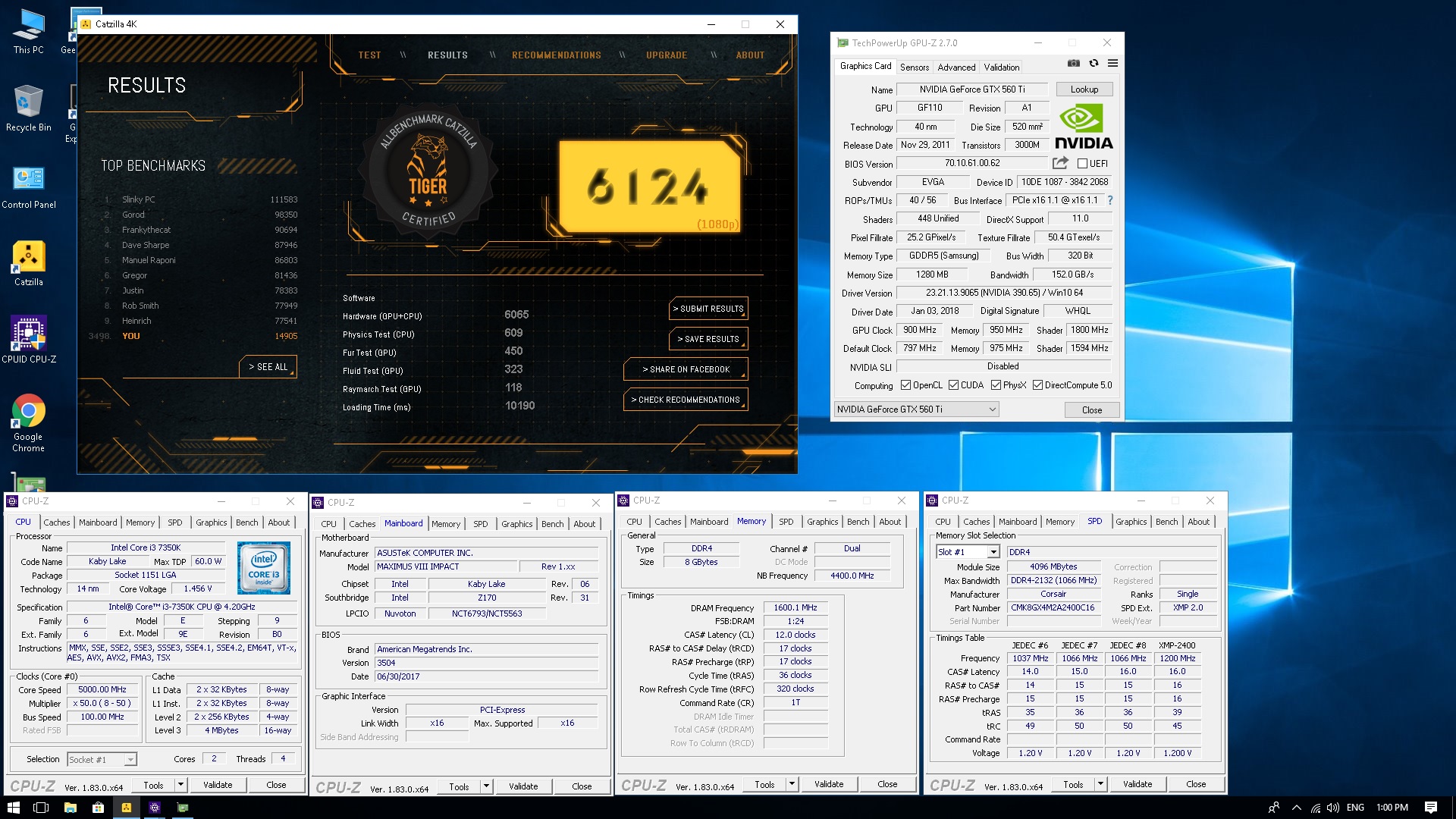Image resolution: width=1456 pixels, height=819 pixels.
Task: Open Recycle Bin desktop icon
Action: 28,108
